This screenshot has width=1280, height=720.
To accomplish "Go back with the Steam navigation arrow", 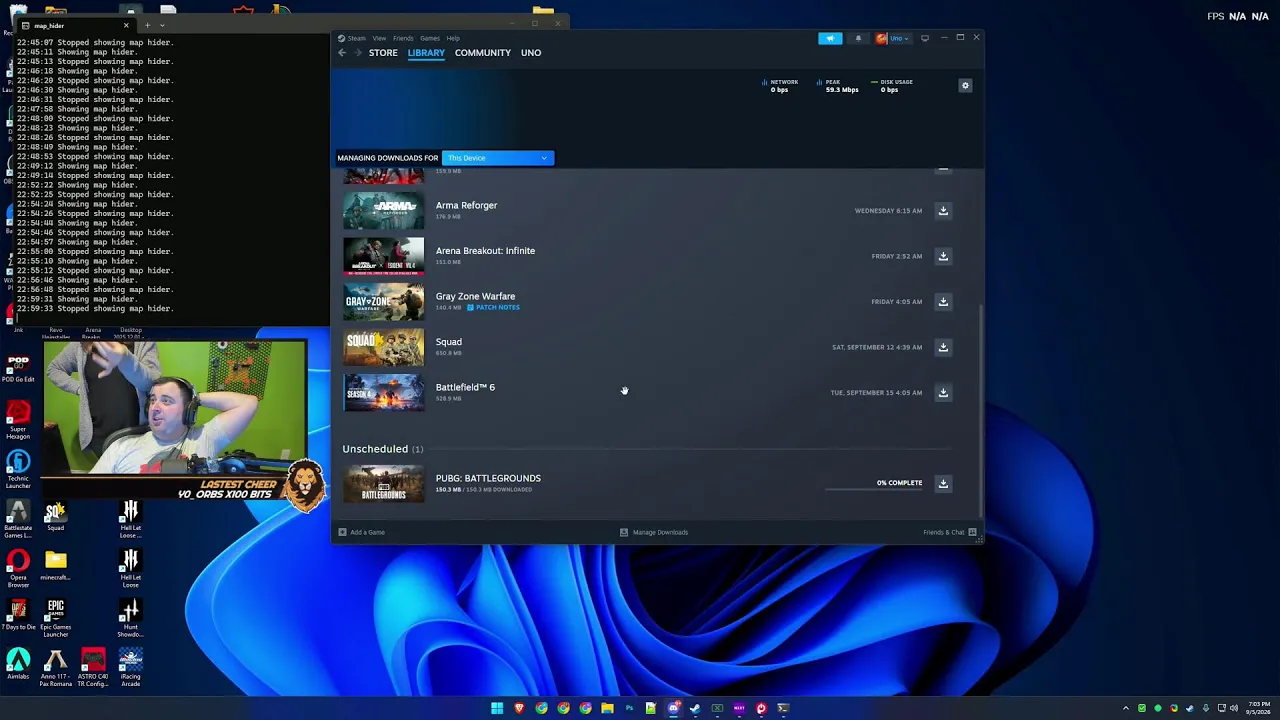I will click(x=342, y=53).
